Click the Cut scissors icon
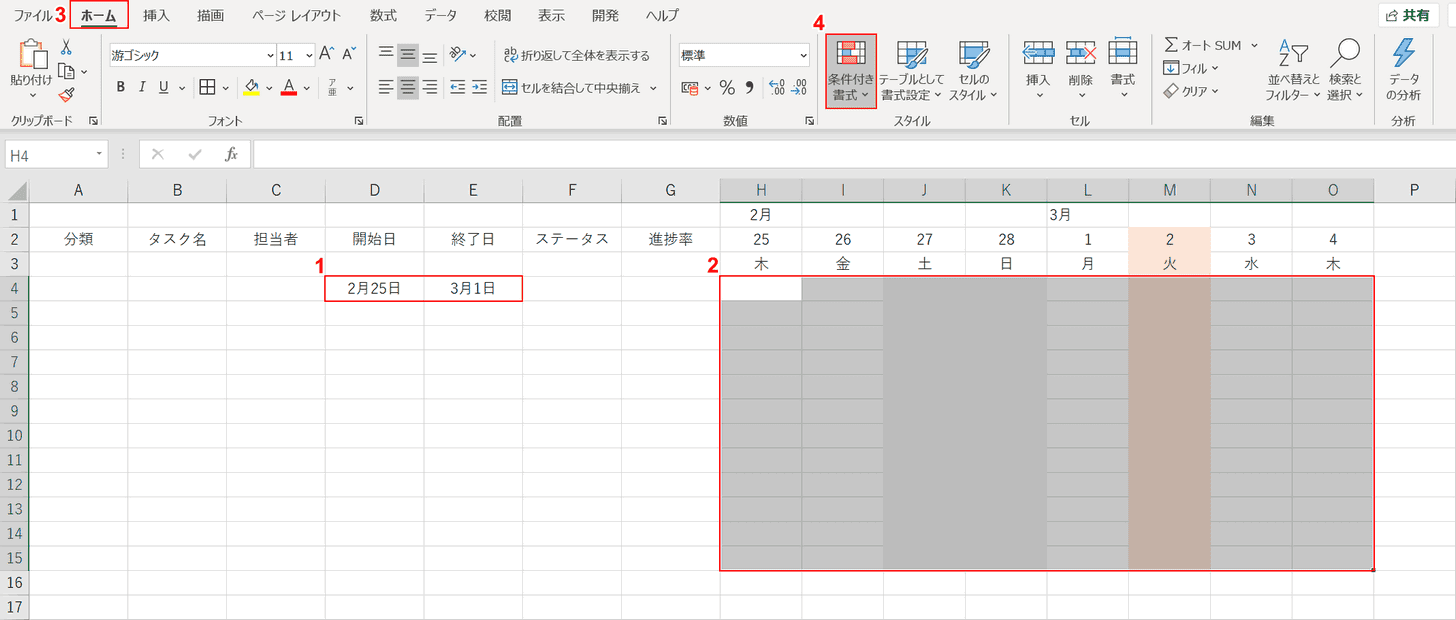1456x620 pixels. coord(67,47)
